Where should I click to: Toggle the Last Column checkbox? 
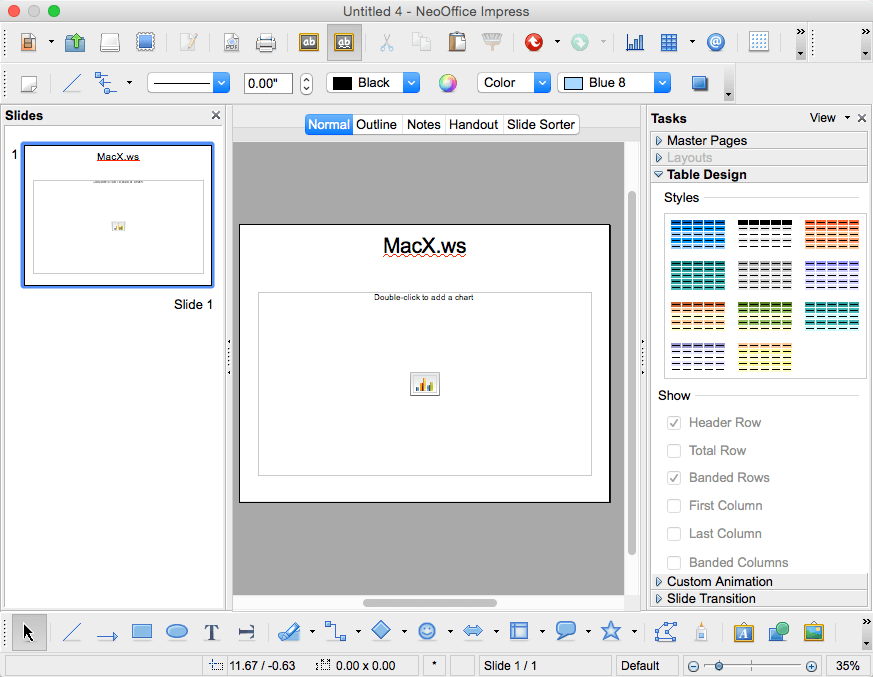[674, 534]
